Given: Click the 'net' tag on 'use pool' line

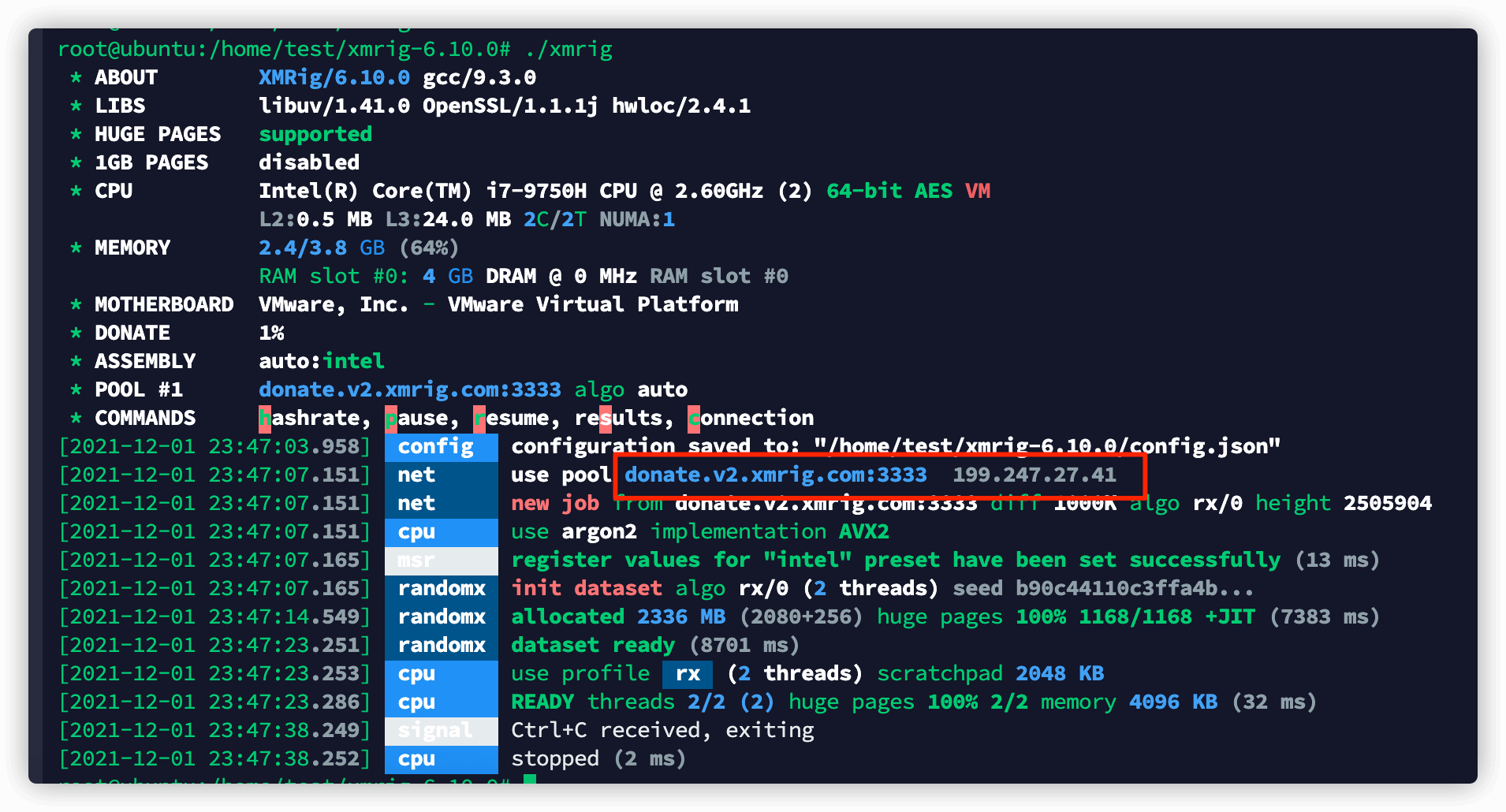Looking at the screenshot, I should (442, 475).
